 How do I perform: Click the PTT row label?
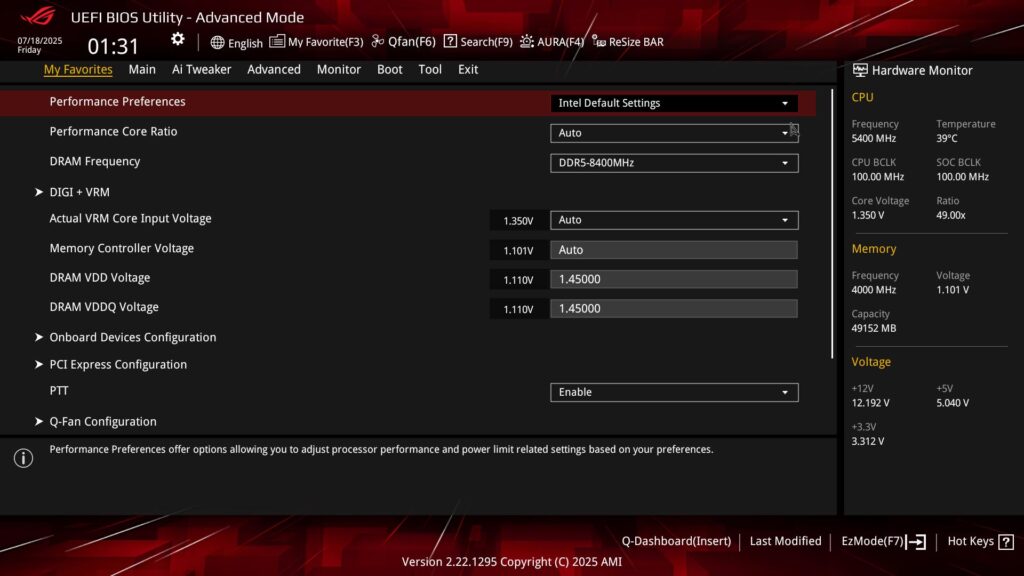(59, 391)
